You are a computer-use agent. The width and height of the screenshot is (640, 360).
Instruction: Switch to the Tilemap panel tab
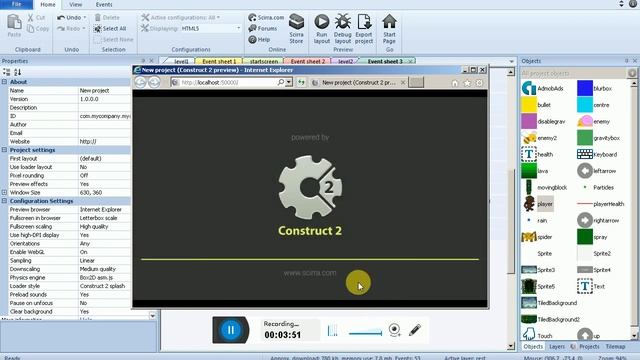(615, 346)
